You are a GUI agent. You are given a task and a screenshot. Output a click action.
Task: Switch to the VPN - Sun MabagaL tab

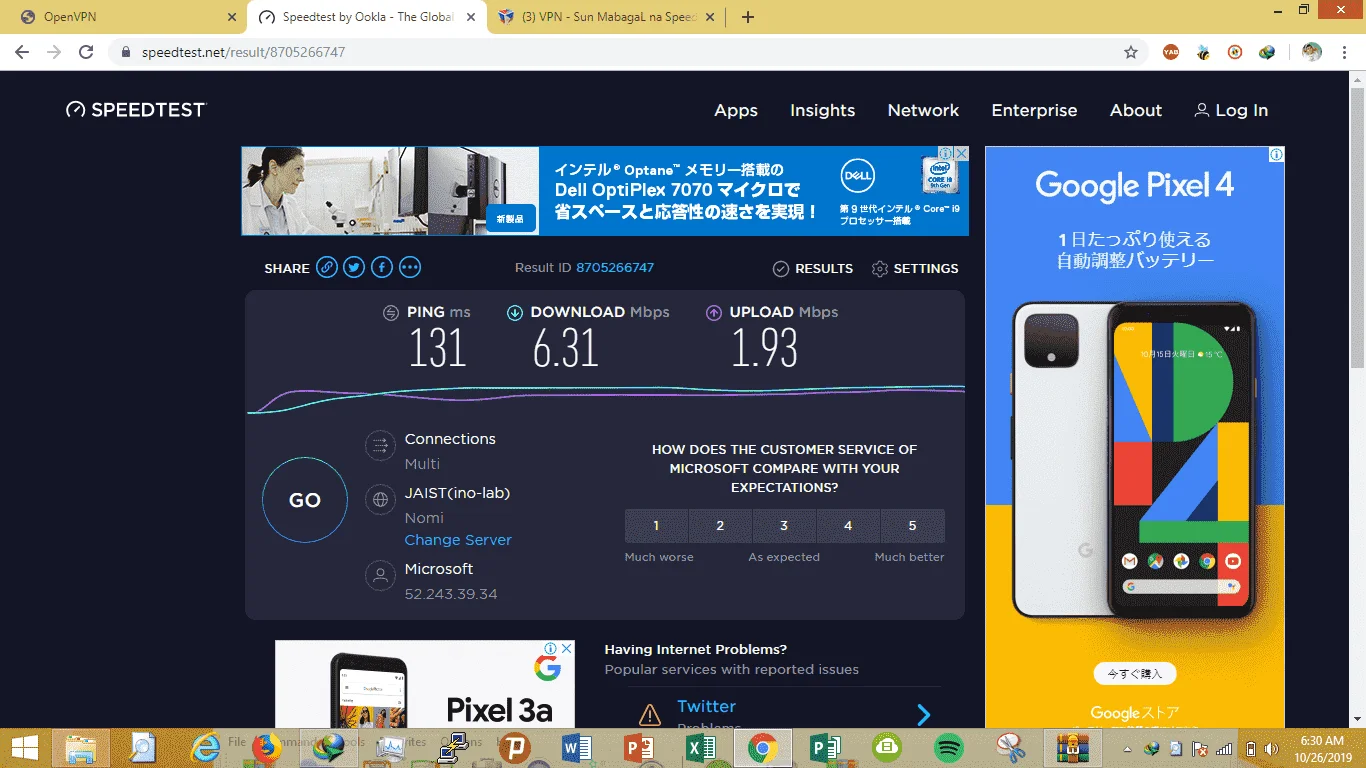coord(607,17)
